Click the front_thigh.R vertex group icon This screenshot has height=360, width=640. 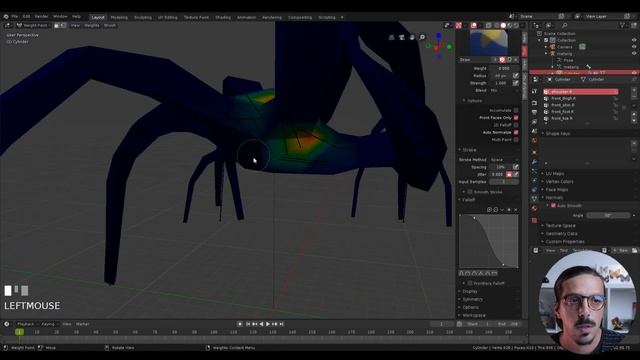[x=547, y=98]
